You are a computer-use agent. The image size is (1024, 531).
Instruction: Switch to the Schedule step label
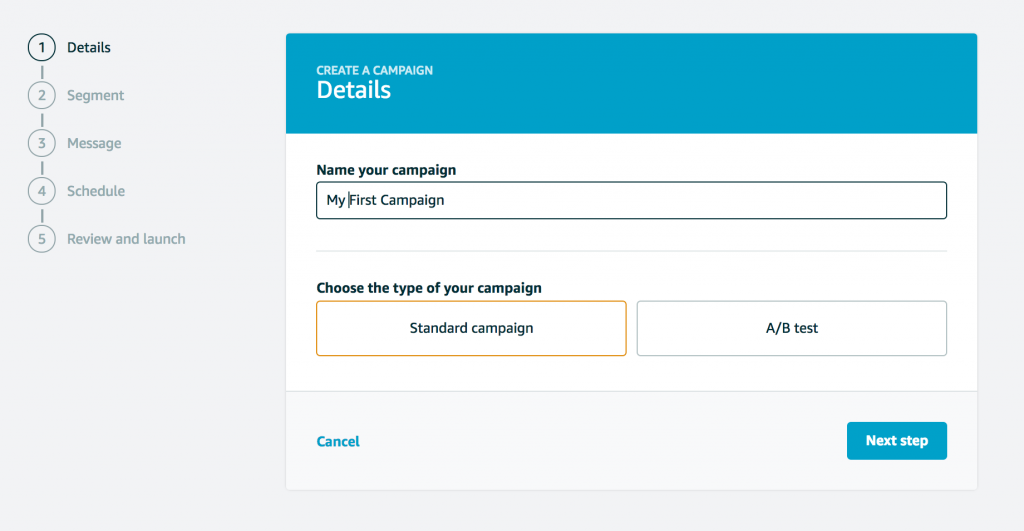(x=96, y=191)
